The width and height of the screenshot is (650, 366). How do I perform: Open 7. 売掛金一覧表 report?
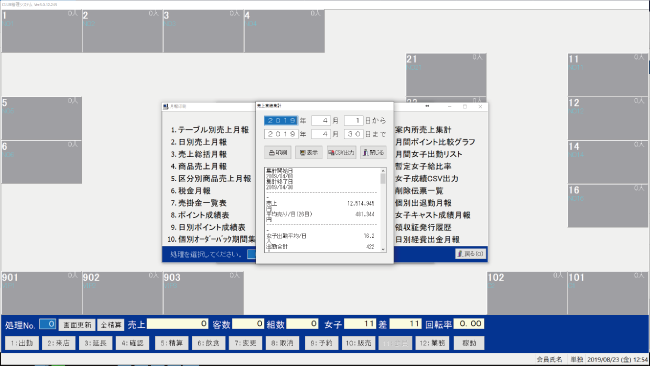(x=199, y=203)
